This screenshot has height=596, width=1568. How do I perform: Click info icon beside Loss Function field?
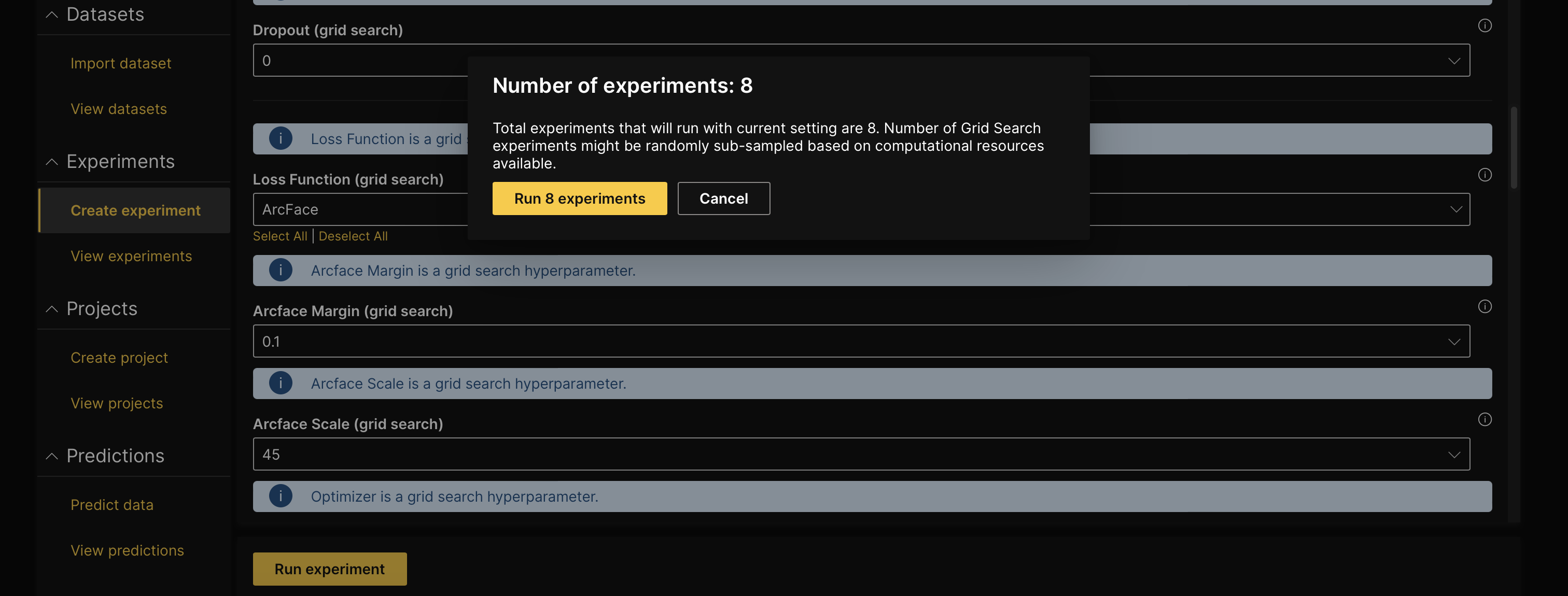pyautogui.click(x=1485, y=175)
